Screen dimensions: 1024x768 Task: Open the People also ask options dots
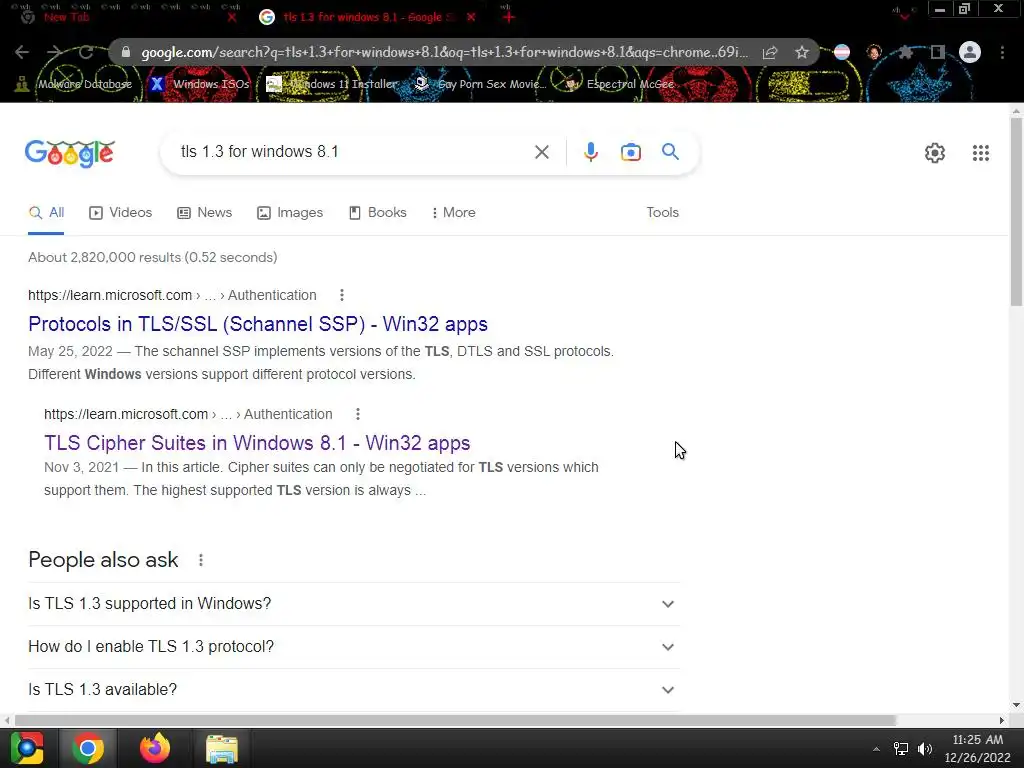(x=201, y=560)
